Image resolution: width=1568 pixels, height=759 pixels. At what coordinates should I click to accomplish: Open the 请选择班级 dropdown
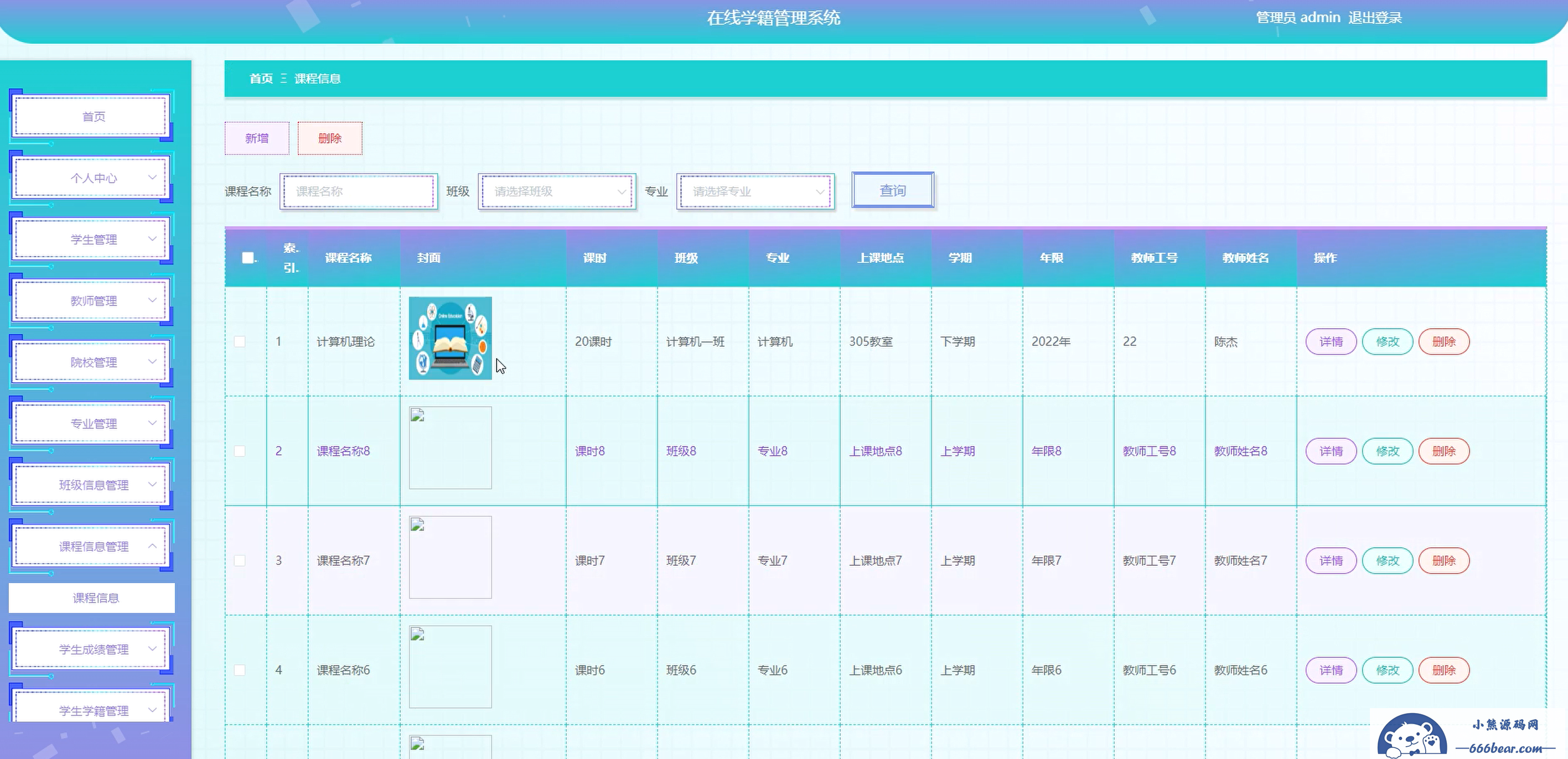coord(557,191)
